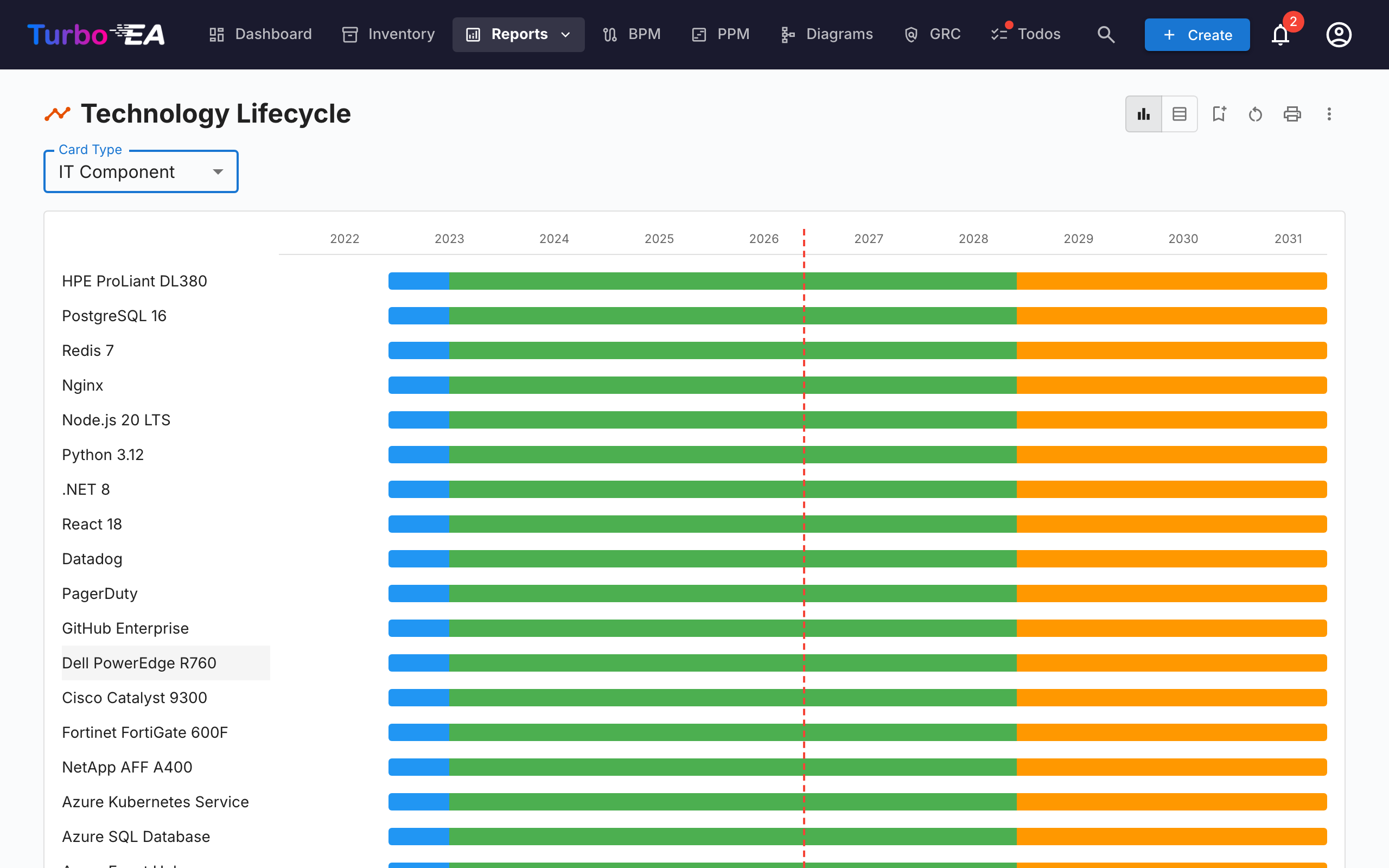Click the Redis 7 label

click(88, 350)
